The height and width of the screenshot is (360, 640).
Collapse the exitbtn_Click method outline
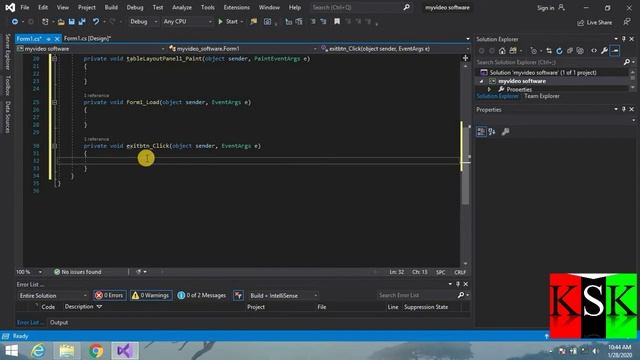click(x=54, y=146)
